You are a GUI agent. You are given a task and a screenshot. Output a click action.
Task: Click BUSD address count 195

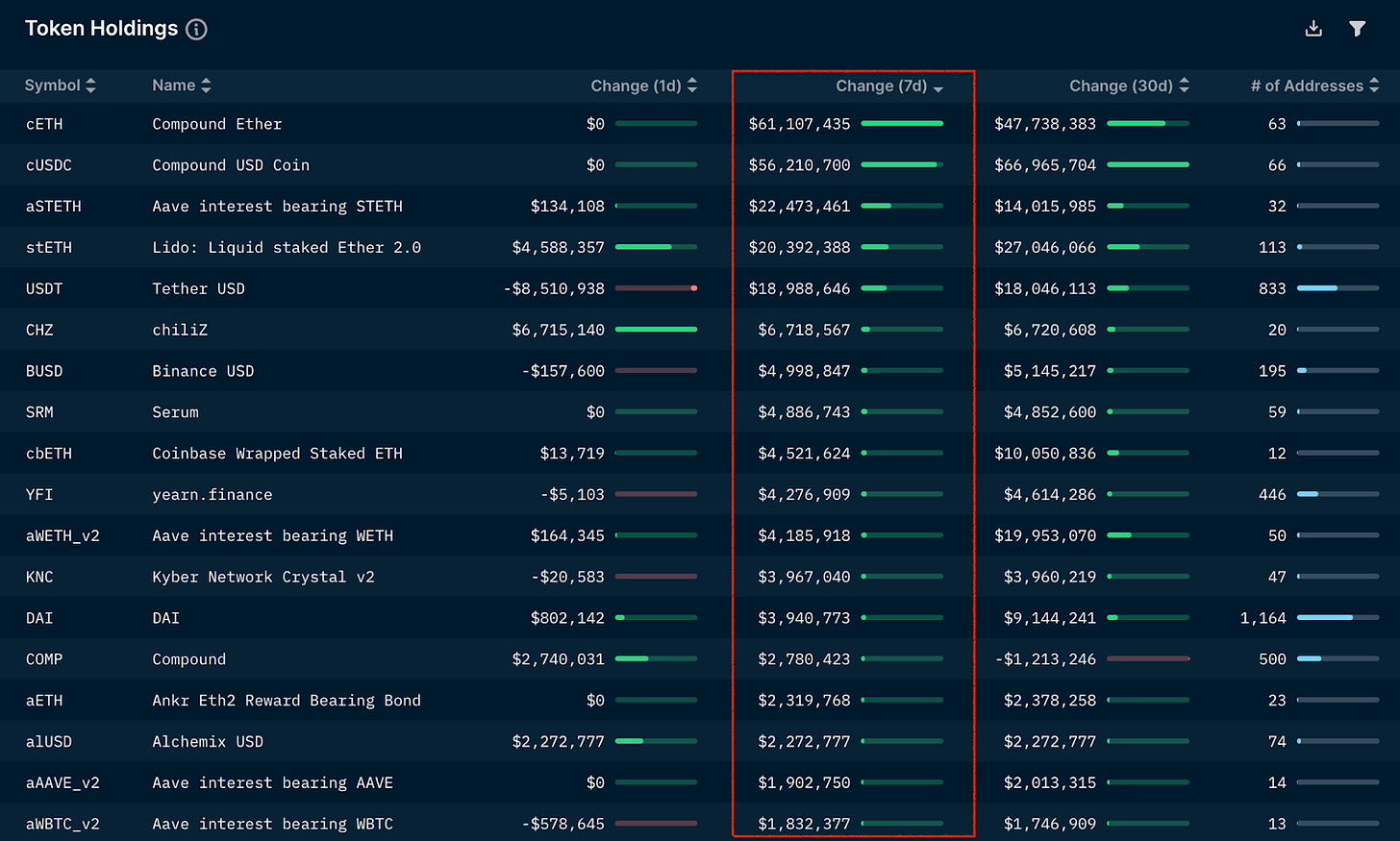(1272, 371)
